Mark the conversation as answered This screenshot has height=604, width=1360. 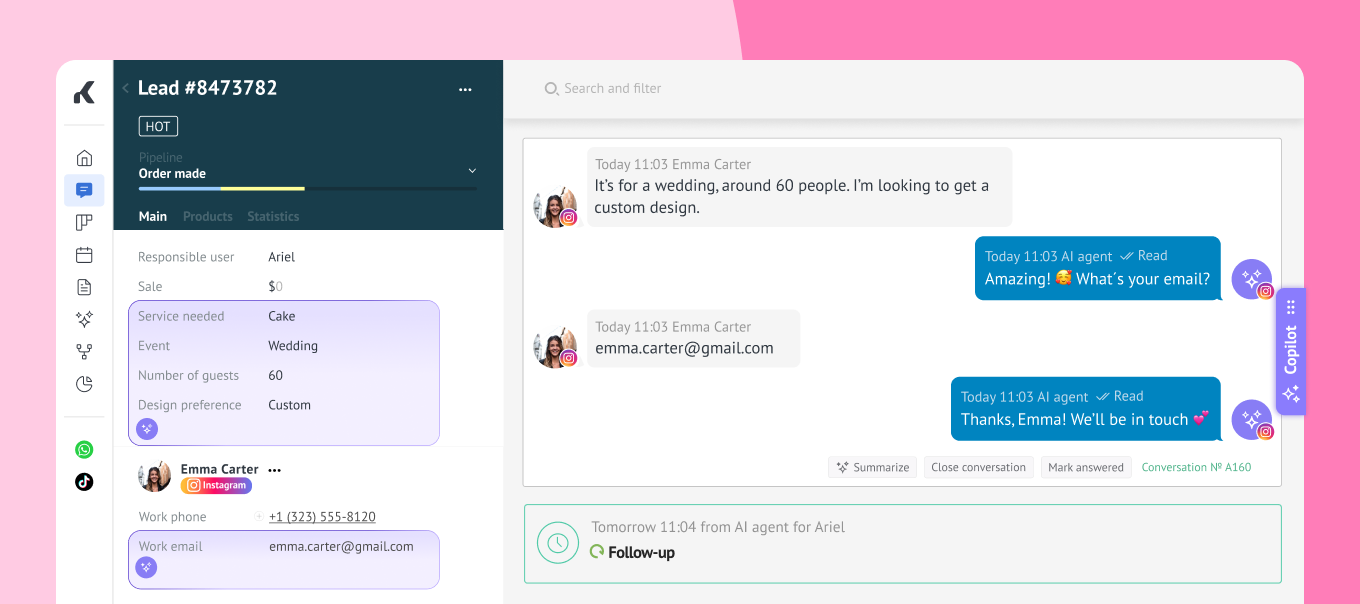coord(1086,467)
